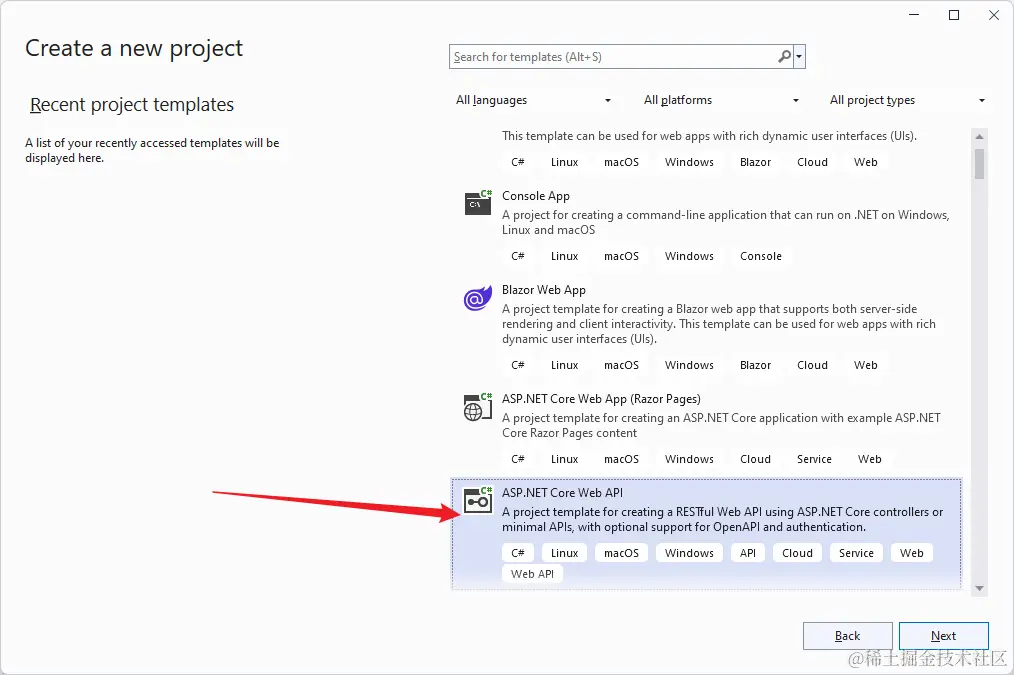Click the Recent project templates heading
1014x675 pixels.
pyautogui.click(x=132, y=105)
